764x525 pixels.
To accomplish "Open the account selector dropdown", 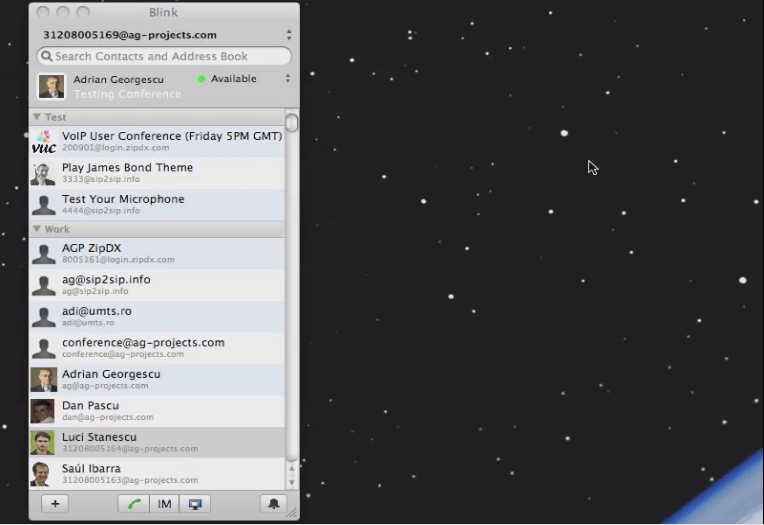I will pyautogui.click(x=288, y=35).
